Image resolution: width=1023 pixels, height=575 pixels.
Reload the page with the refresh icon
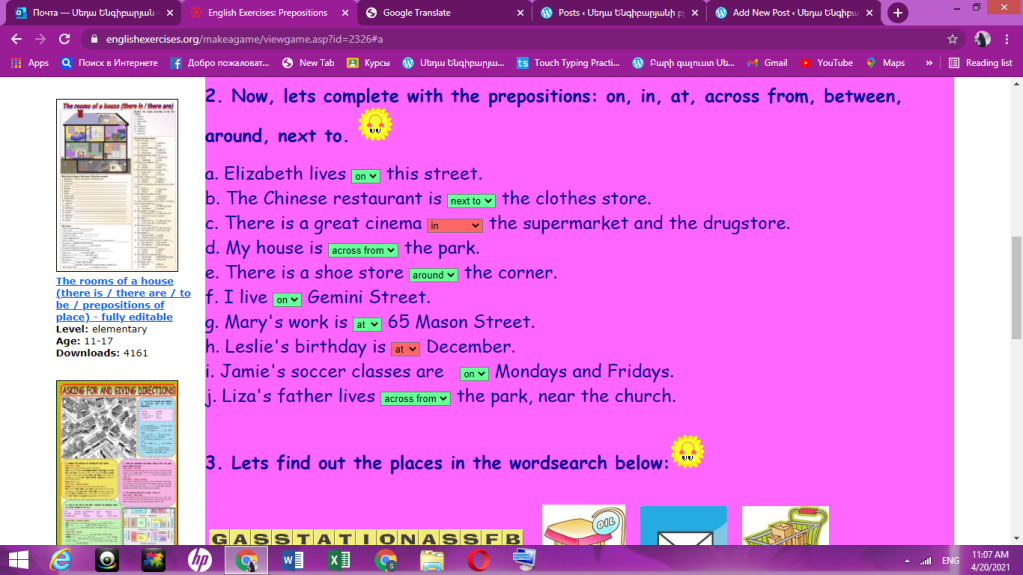click(64, 39)
